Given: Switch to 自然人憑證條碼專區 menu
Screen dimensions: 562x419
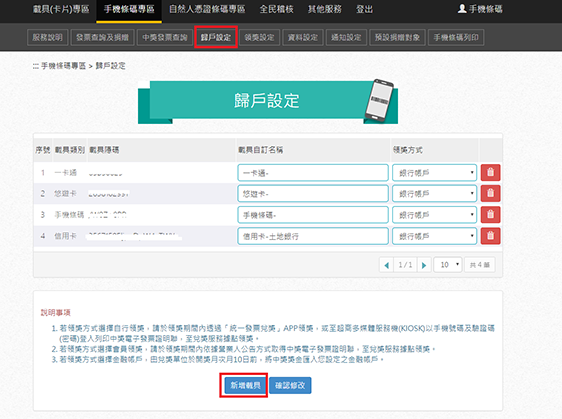Looking at the screenshot, I should tap(207, 9).
